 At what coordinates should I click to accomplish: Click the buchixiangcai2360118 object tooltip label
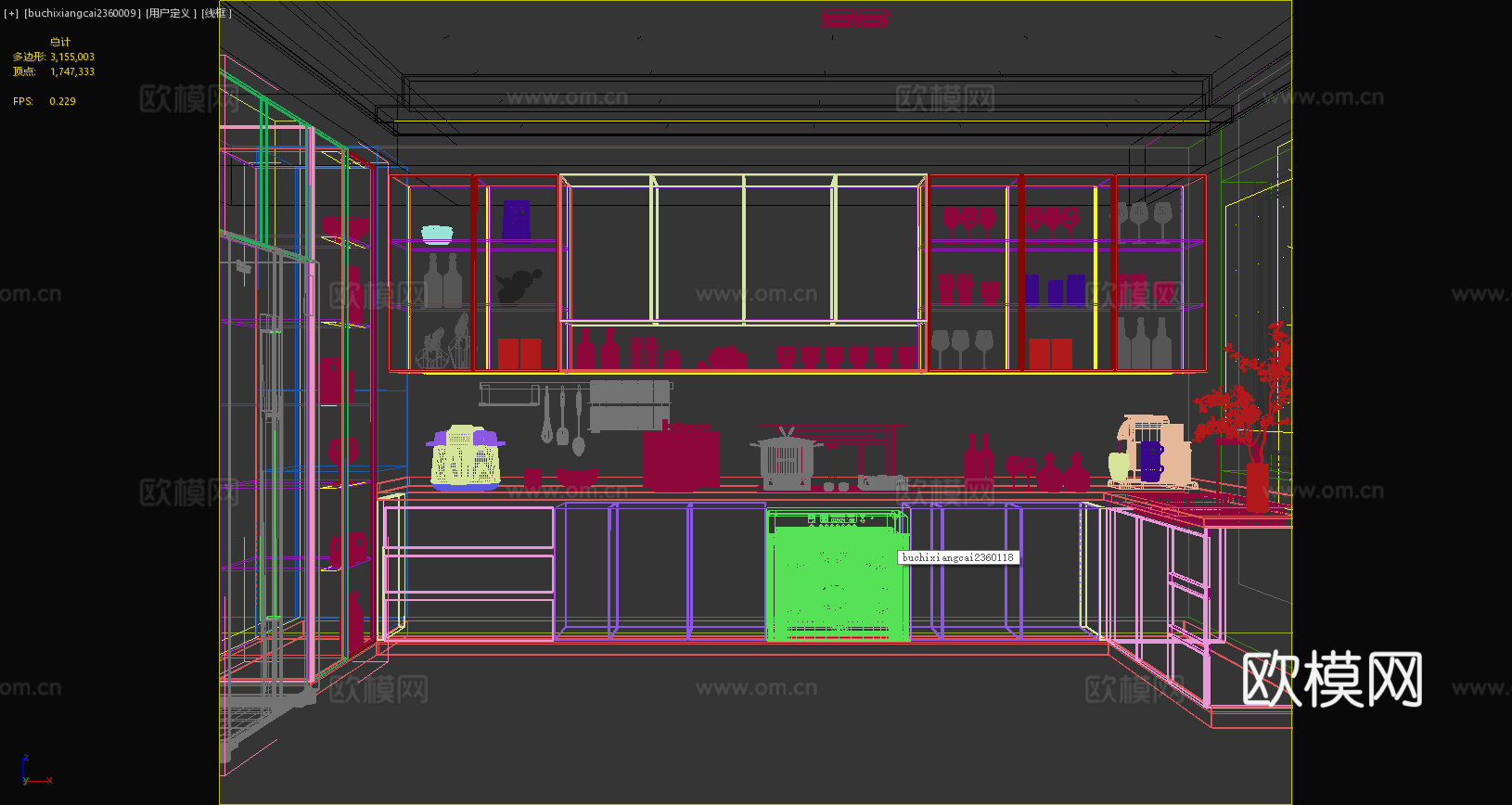[x=958, y=557]
